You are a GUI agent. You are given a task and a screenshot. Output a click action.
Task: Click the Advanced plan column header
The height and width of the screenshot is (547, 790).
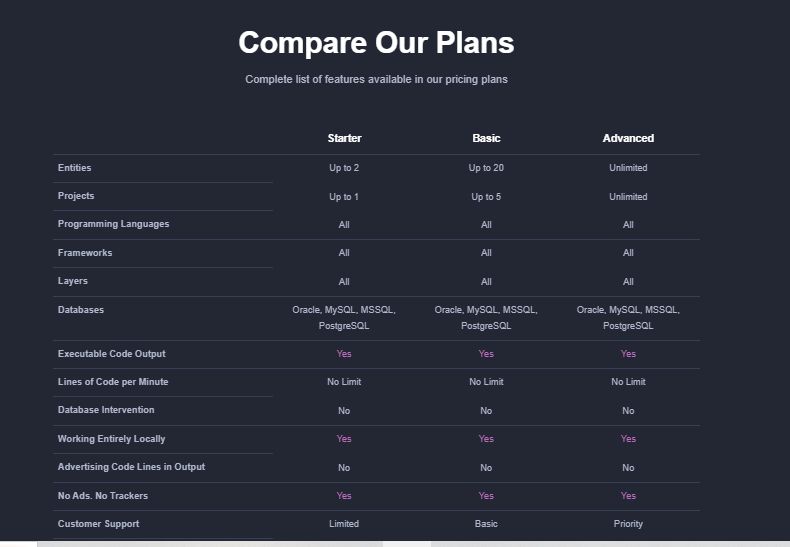628,138
